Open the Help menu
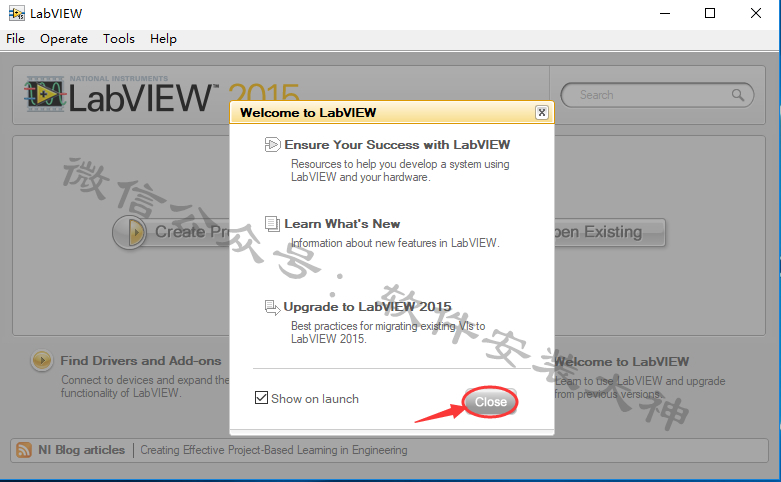781x482 pixels. (x=163, y=39)
